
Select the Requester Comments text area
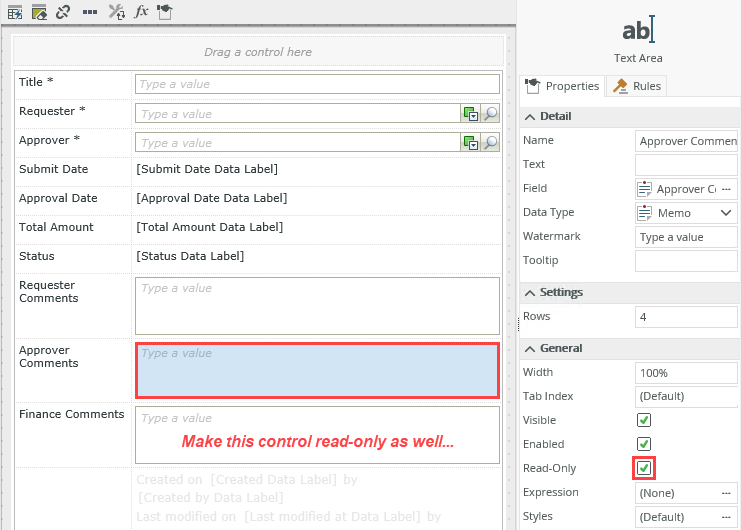[317, 306]
